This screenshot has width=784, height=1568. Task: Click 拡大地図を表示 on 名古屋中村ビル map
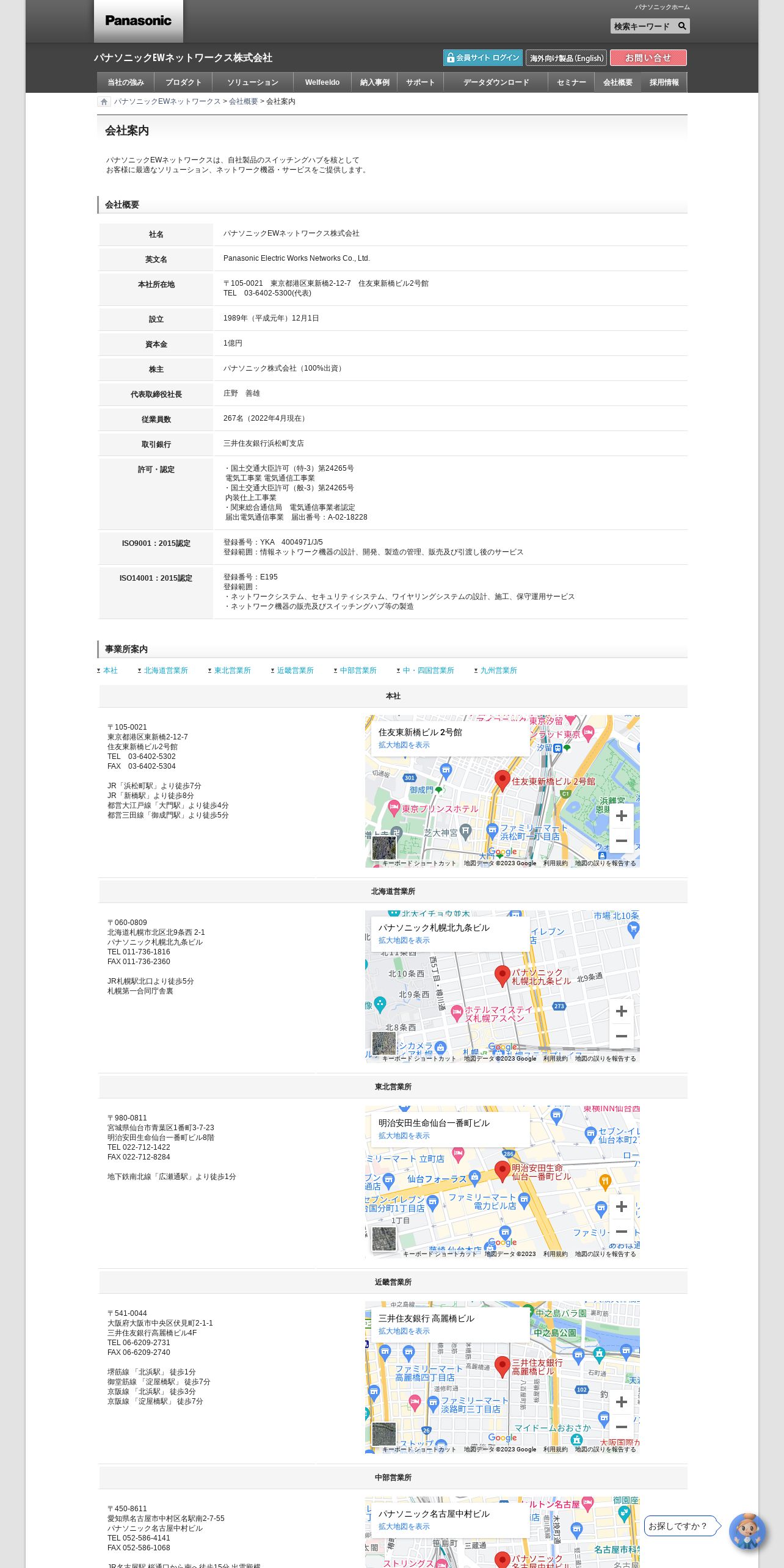pyautogui.click(x=404, y=1527)
